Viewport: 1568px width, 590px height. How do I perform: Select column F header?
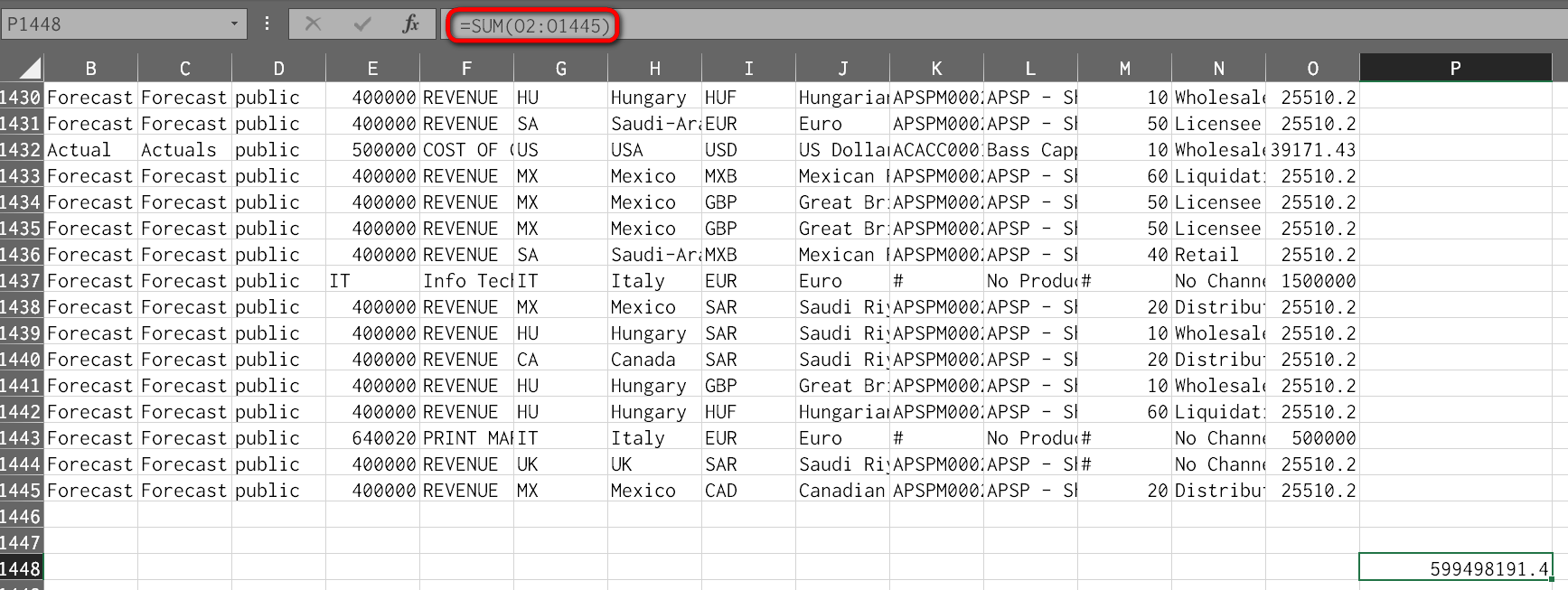pos(467,69)
